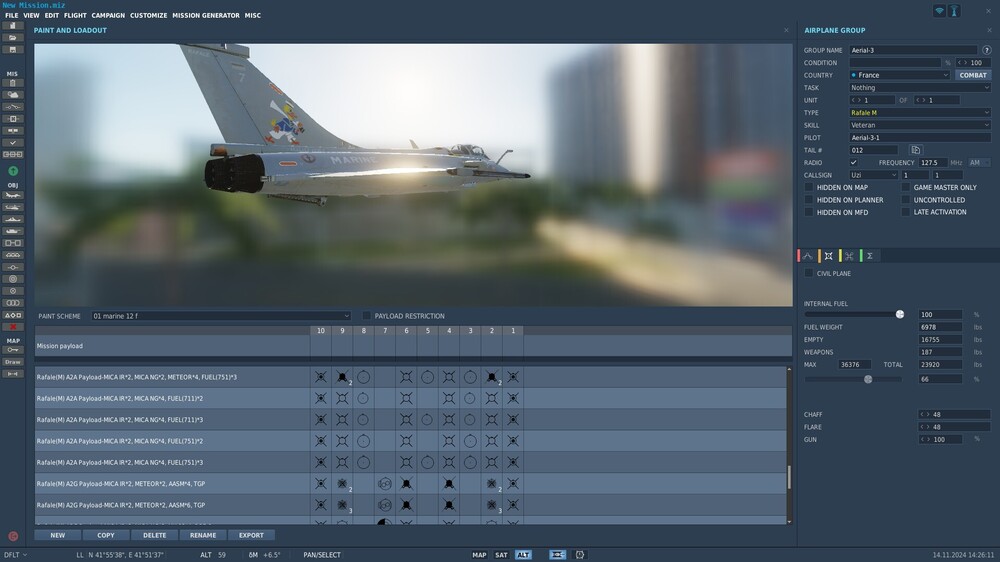This screenshot has height=562, width=1000.
Task: Open the AM modulation dropdown
Action: [x=979, y=163]
